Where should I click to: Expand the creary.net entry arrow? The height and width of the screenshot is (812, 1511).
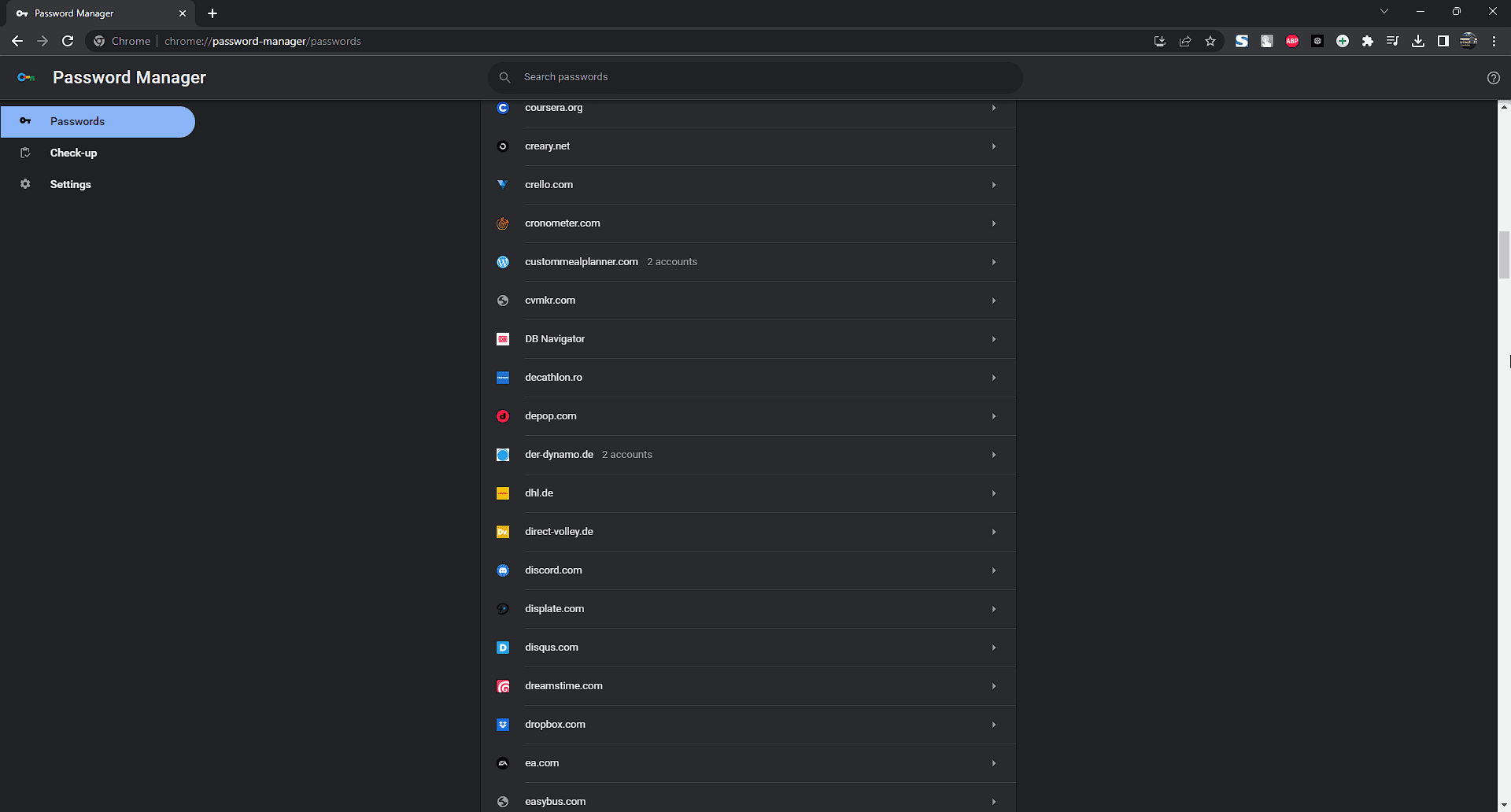pos(994,146)
